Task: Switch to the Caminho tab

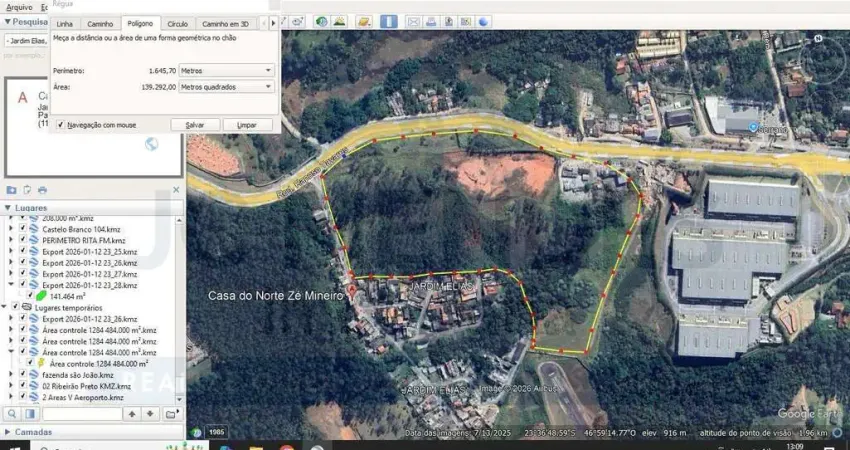Action: (100, 24)
